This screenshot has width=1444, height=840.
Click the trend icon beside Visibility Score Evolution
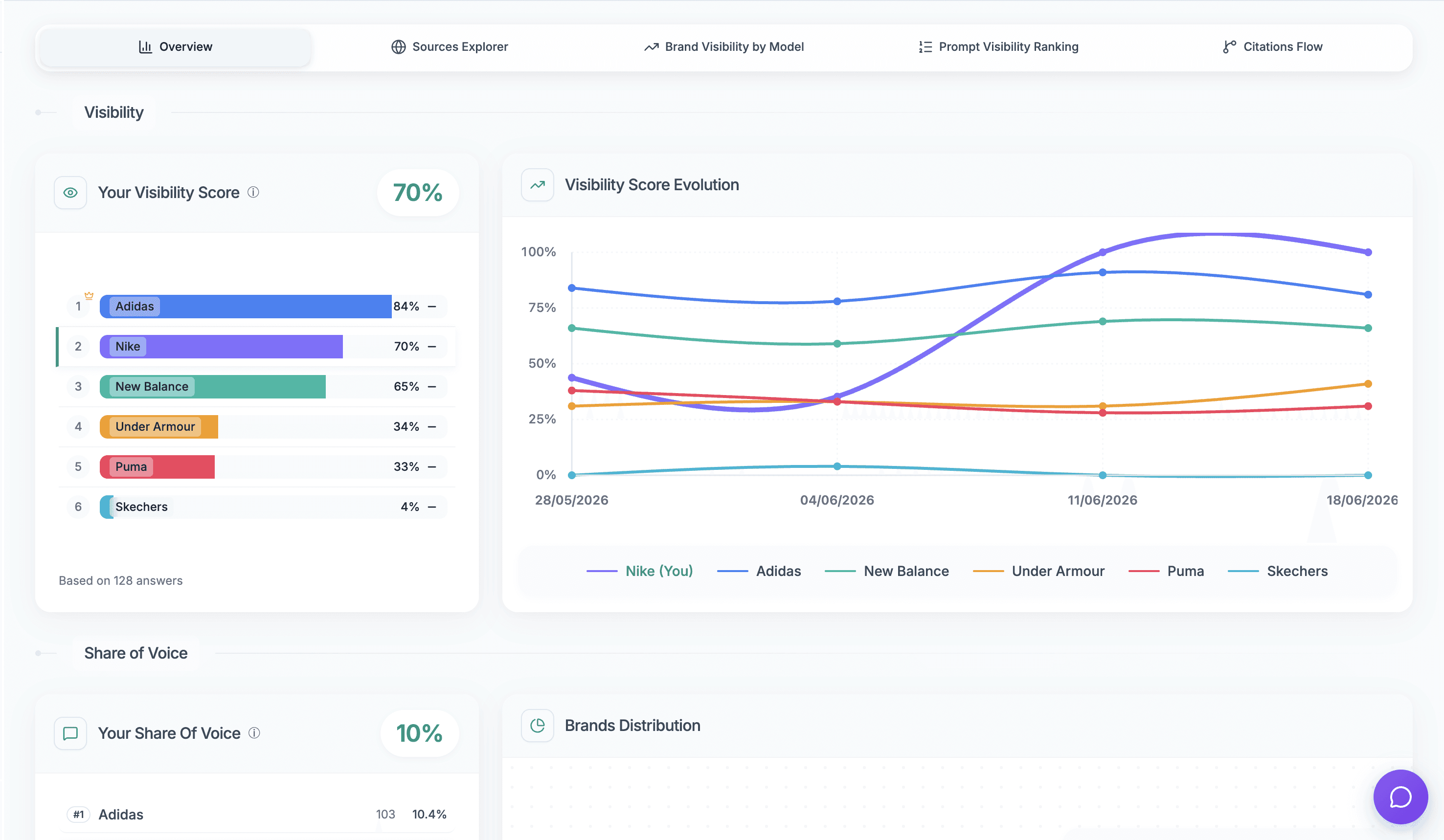[x=537, y=185]
